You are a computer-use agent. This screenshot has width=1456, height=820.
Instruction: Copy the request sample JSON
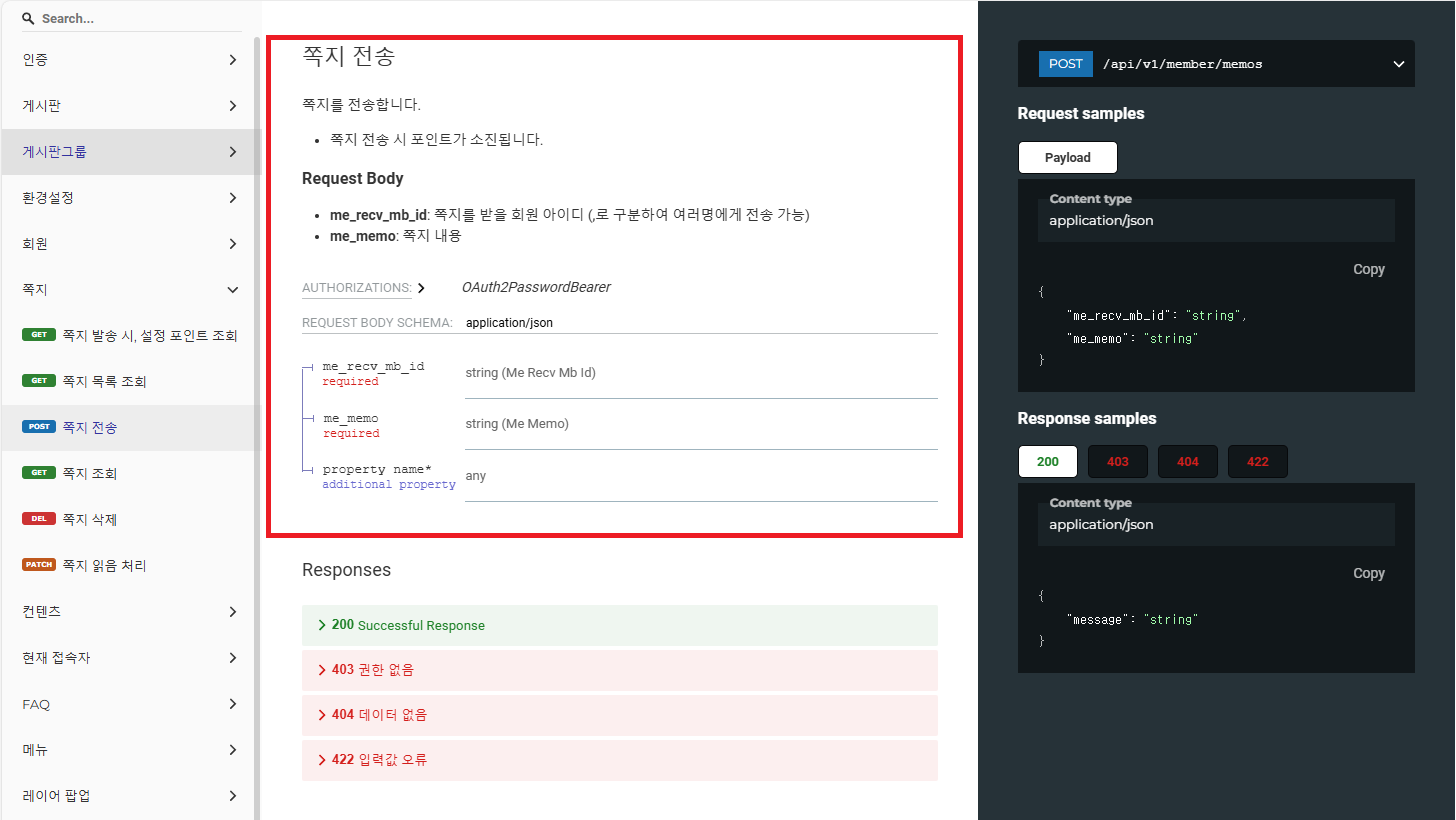(x=1368, y=269)
